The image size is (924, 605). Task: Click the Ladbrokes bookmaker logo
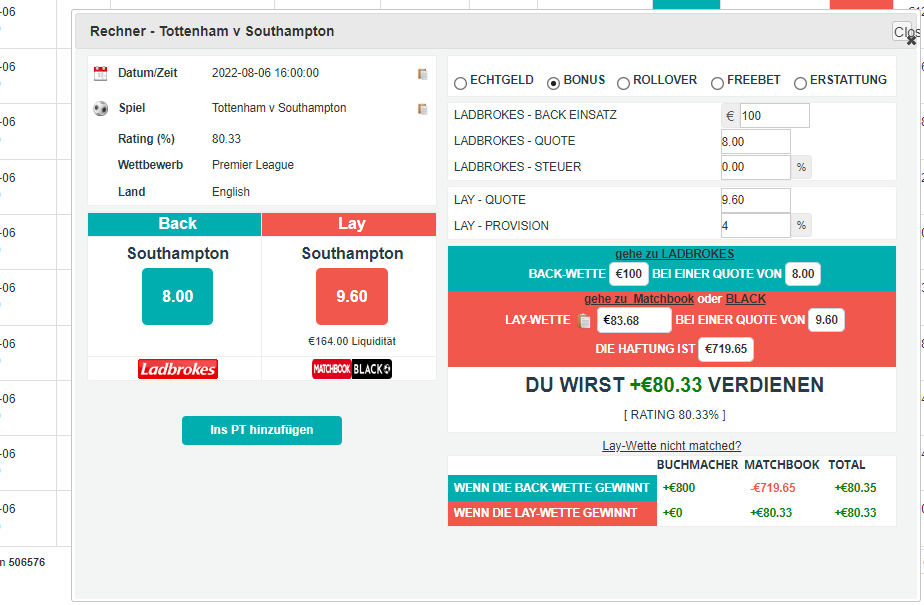point(177,369)
